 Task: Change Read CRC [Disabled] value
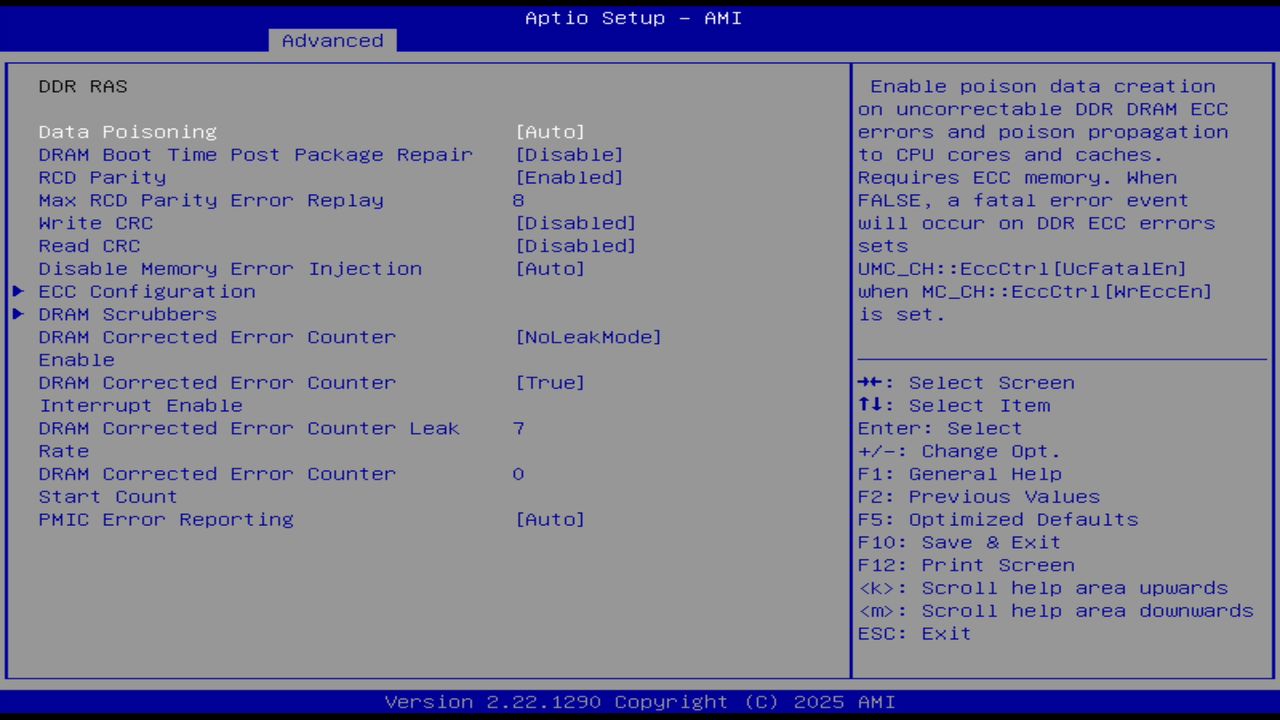click(575, 246)
